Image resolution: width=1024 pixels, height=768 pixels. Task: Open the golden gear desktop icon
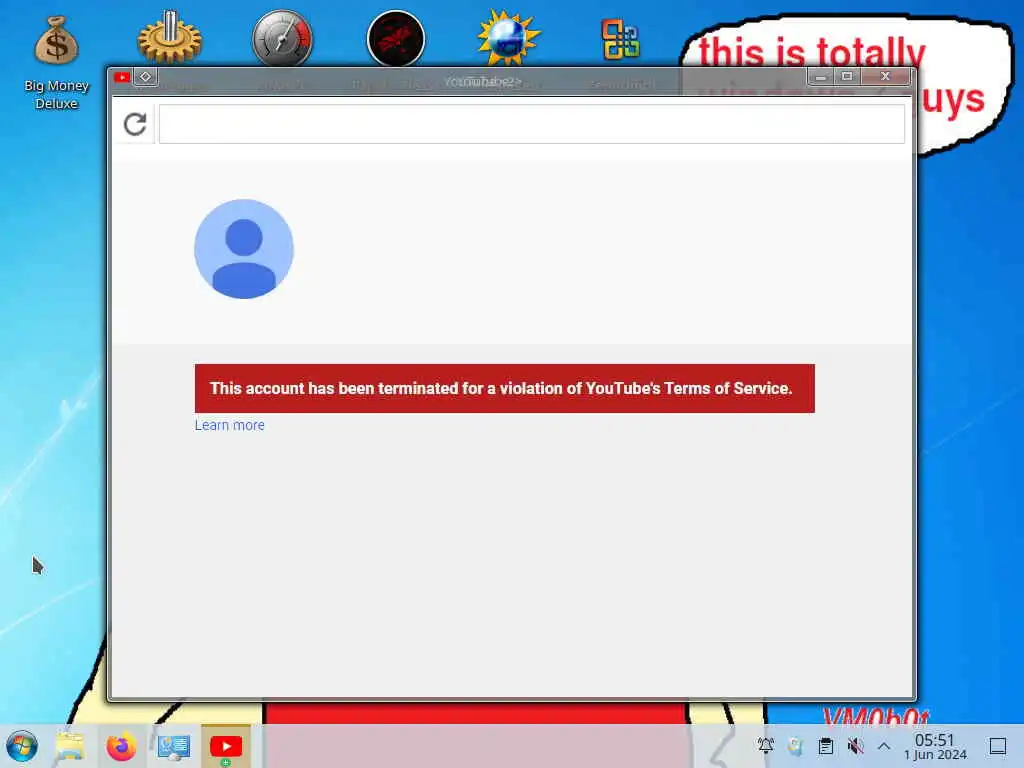170,37
